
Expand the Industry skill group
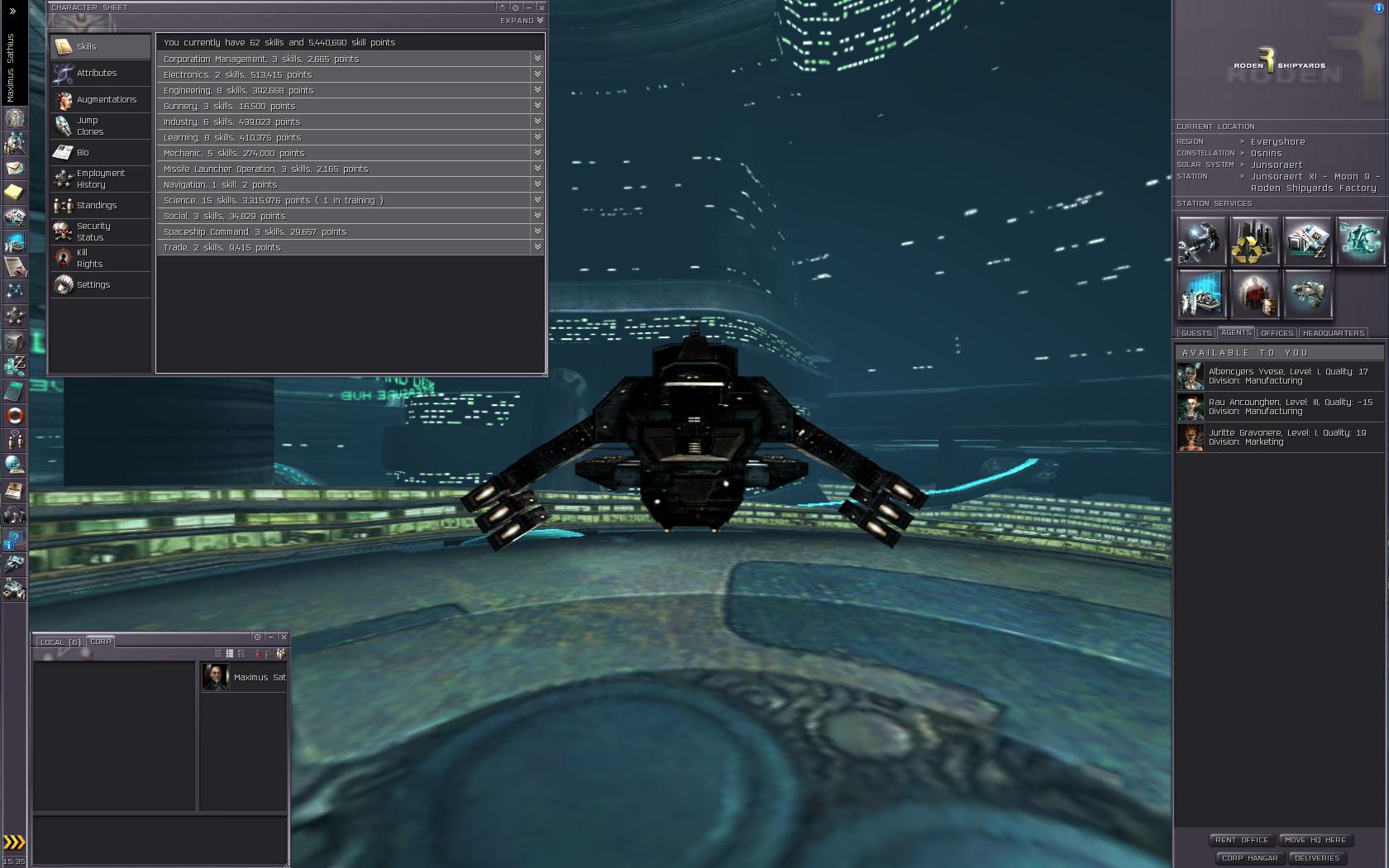coord(351,122)
